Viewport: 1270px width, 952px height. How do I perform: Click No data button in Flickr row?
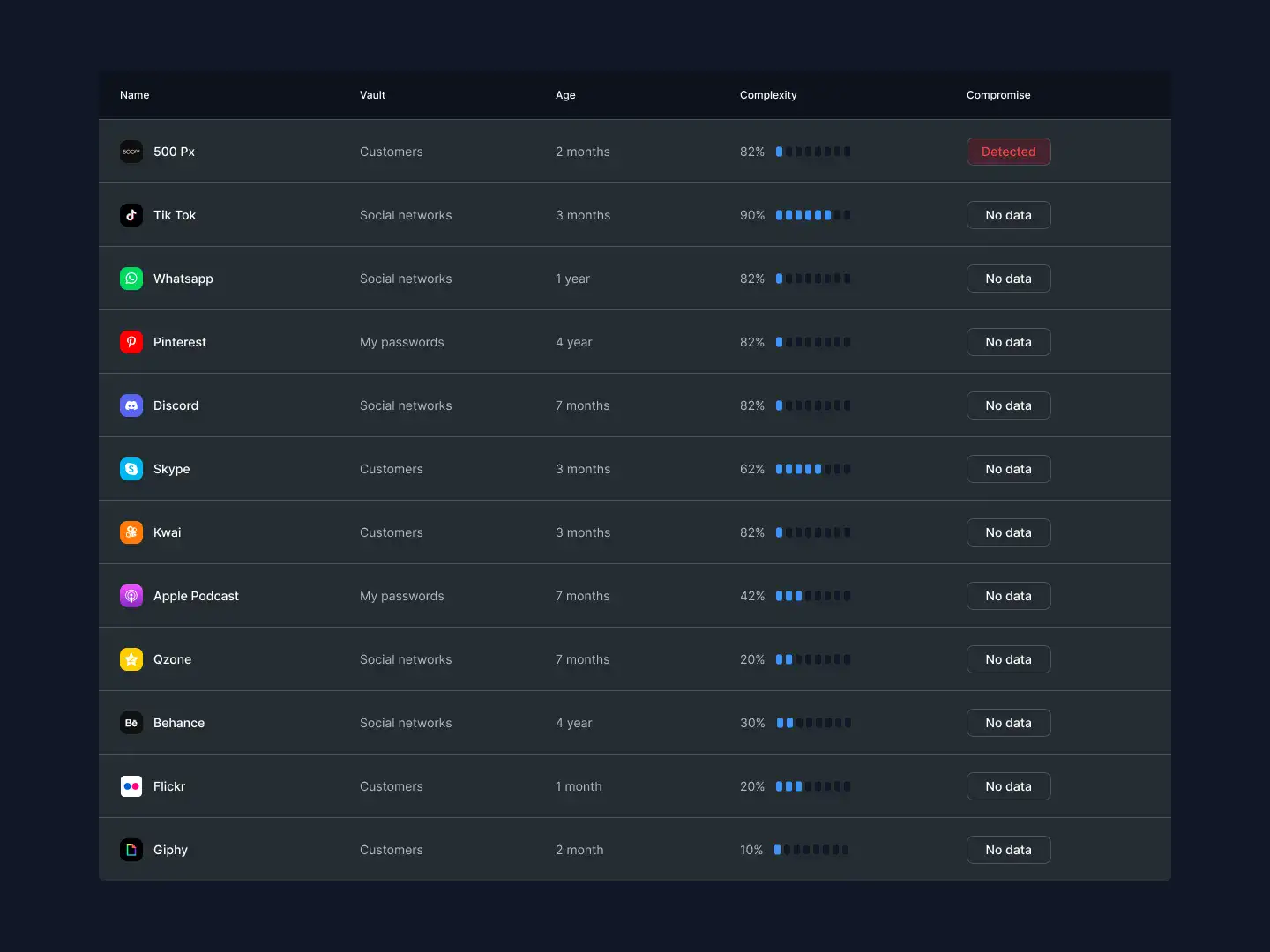click(x=1008, y=786)
